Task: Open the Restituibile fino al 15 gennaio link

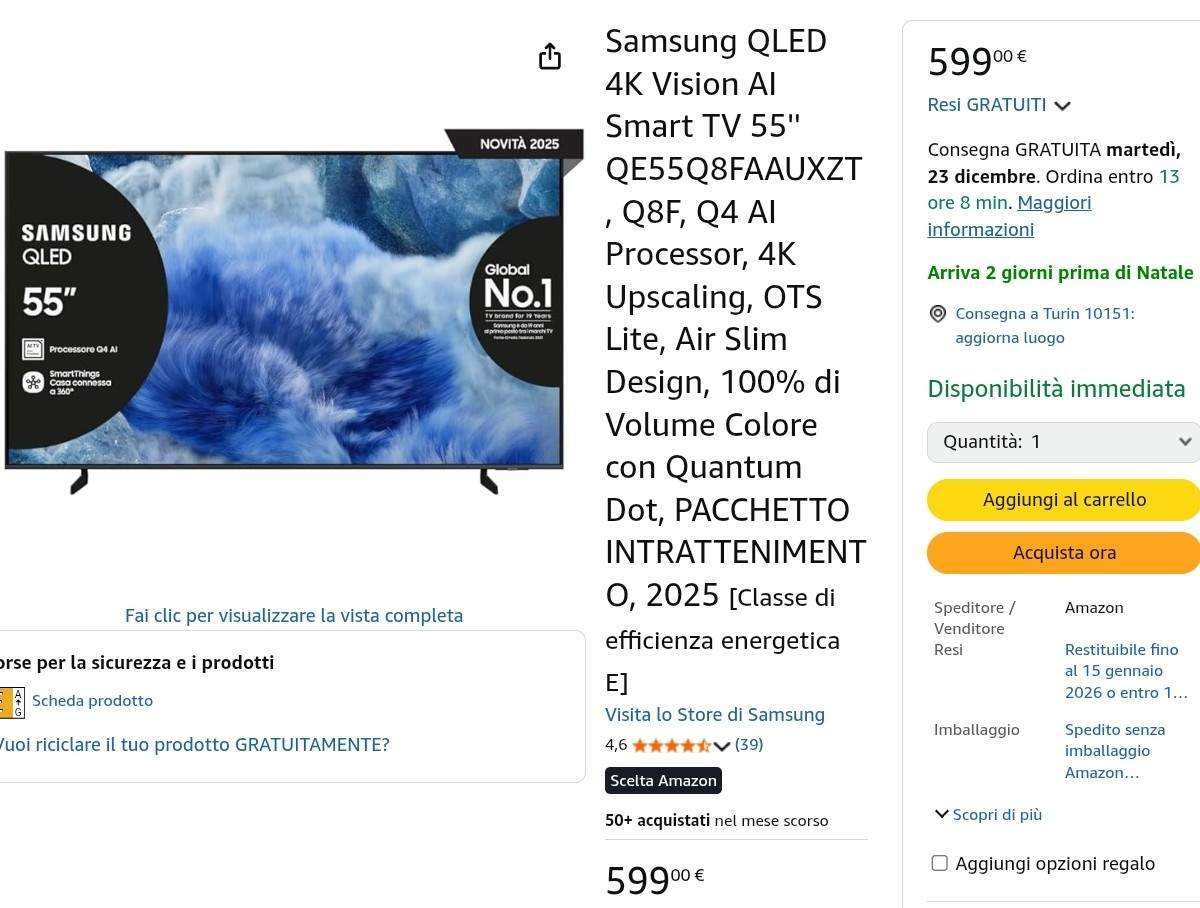Action: (1125, 671)
